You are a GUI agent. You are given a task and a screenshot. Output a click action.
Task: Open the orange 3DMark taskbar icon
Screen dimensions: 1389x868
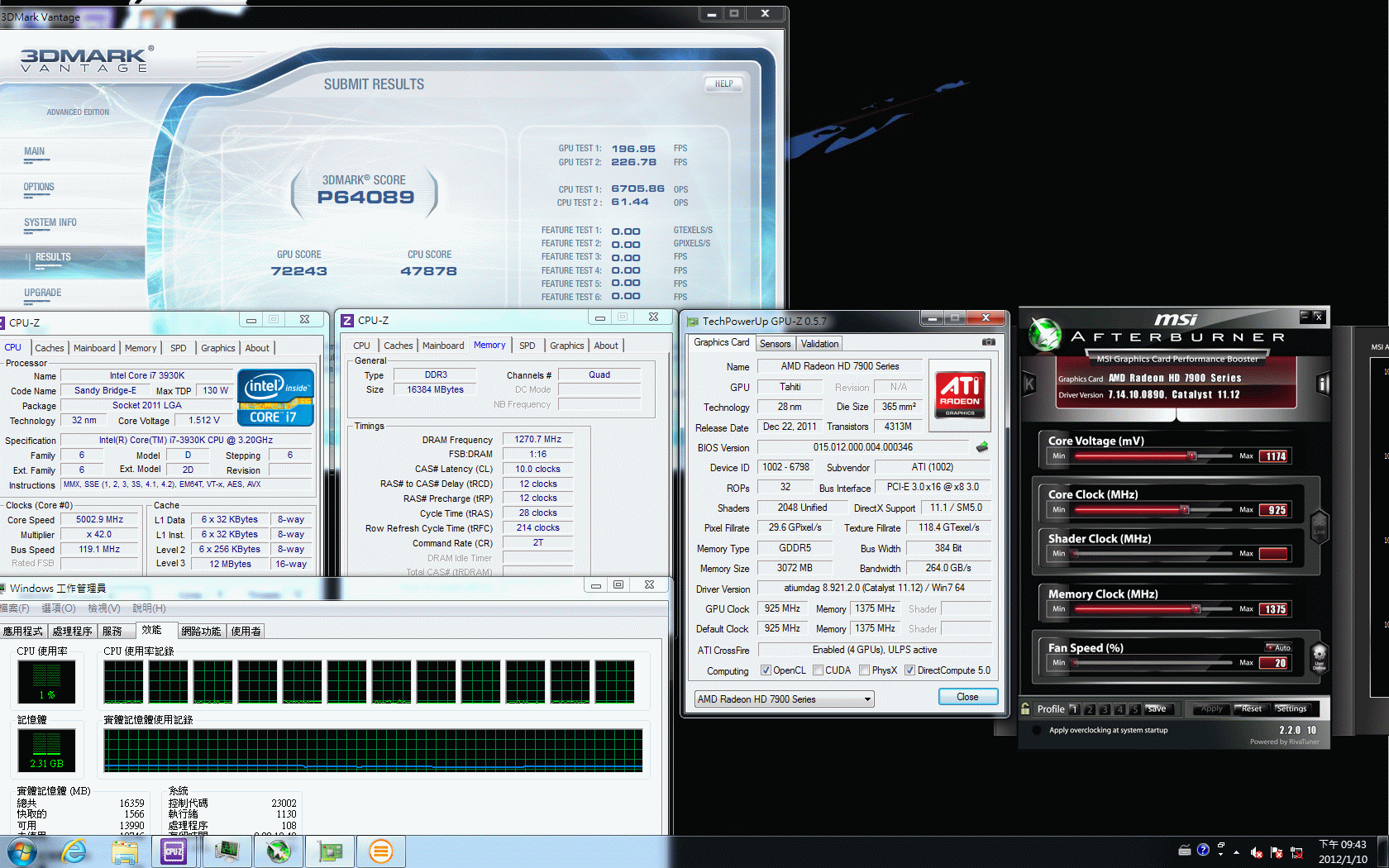point(380,851)
